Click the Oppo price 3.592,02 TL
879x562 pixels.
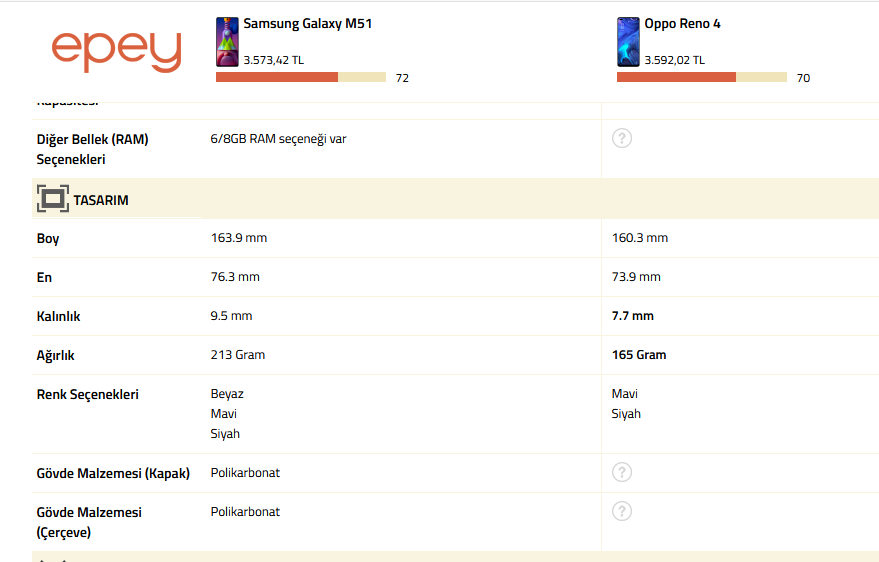pos(674,60)
